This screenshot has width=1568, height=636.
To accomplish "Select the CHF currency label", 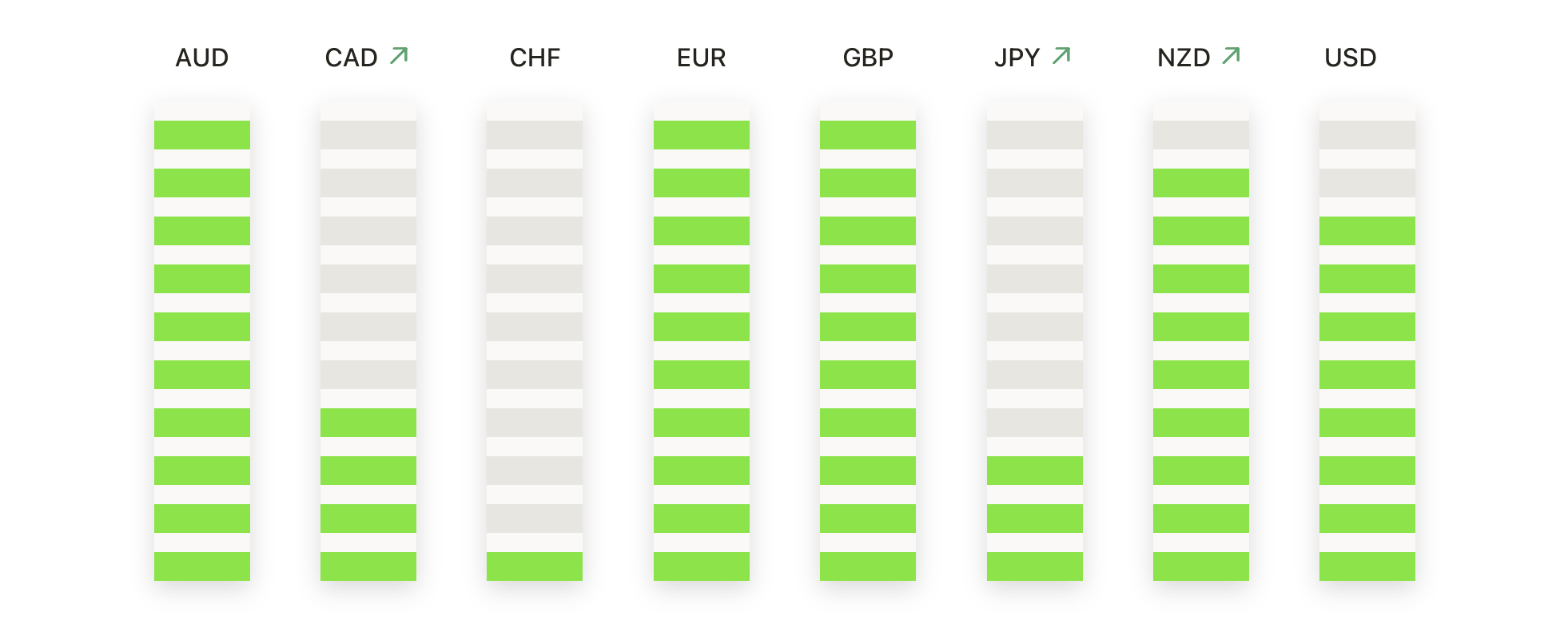I will [535, 58].
